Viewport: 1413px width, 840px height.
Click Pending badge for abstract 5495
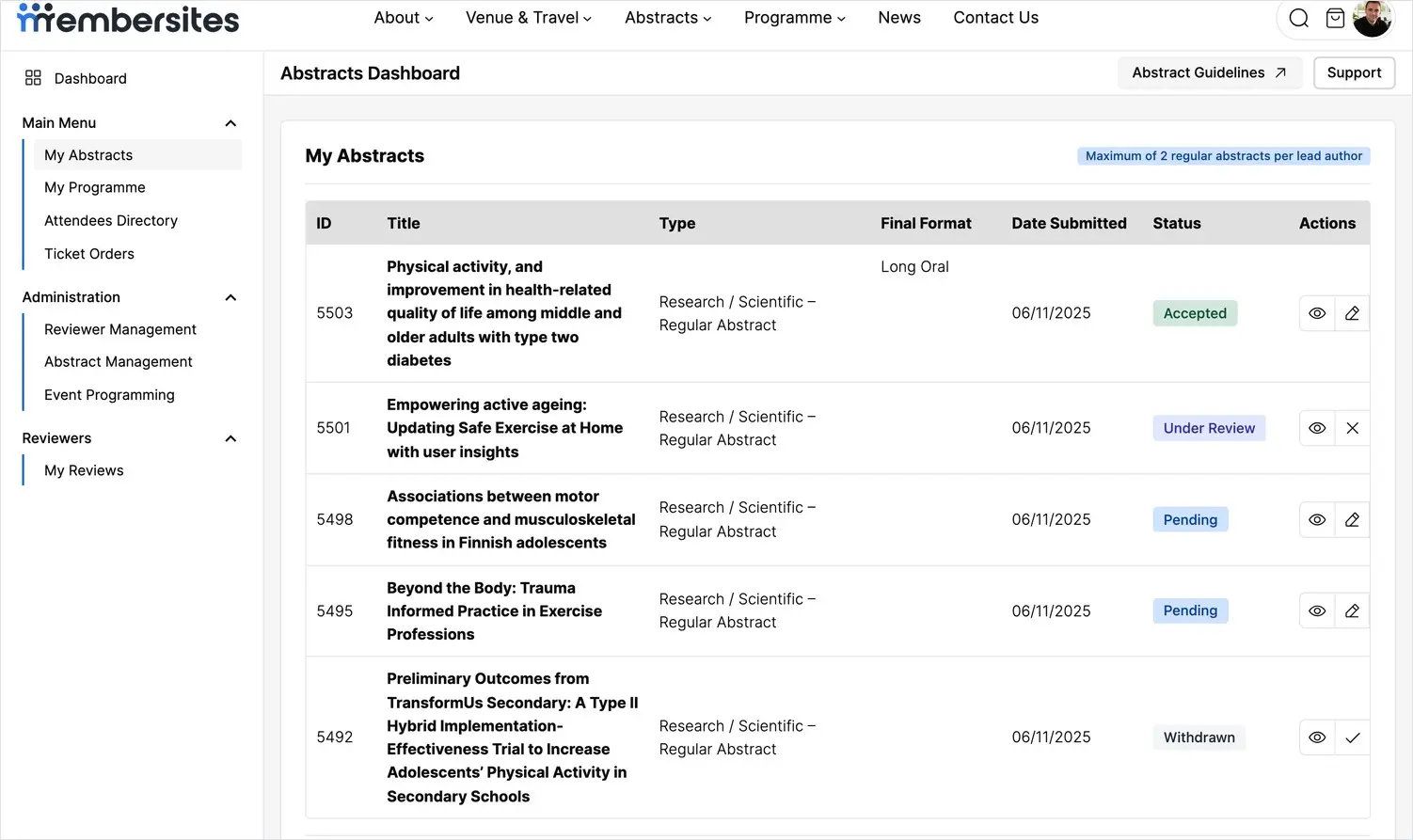(x=1190, y=610)
